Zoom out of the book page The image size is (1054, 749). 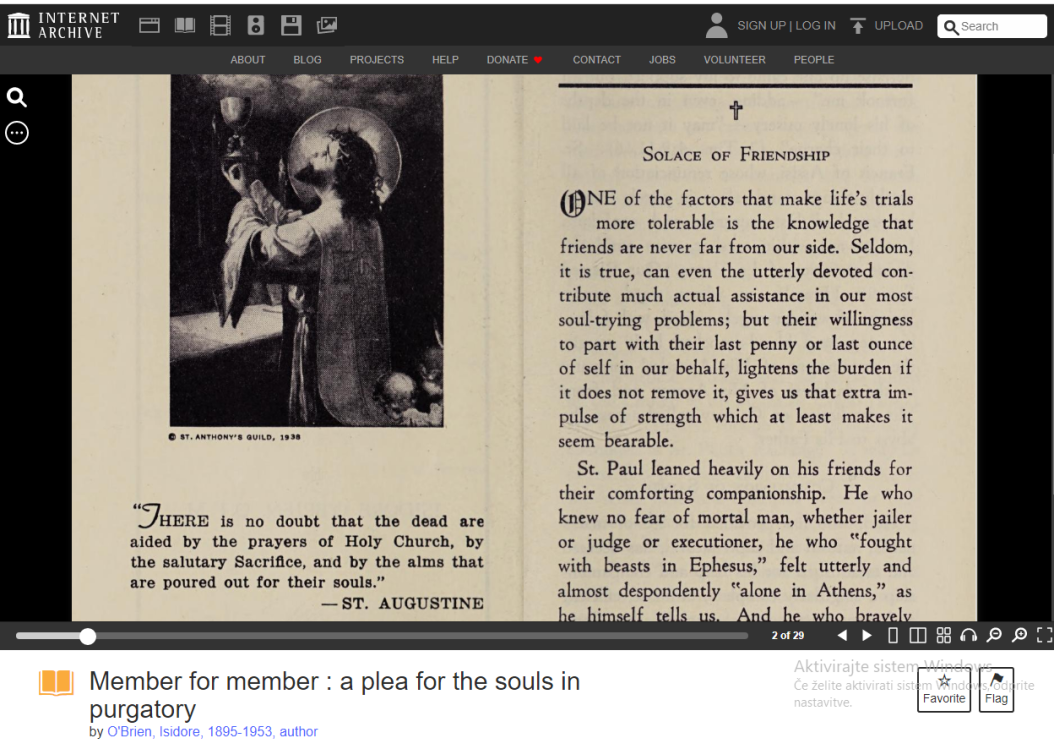(994, 635)
